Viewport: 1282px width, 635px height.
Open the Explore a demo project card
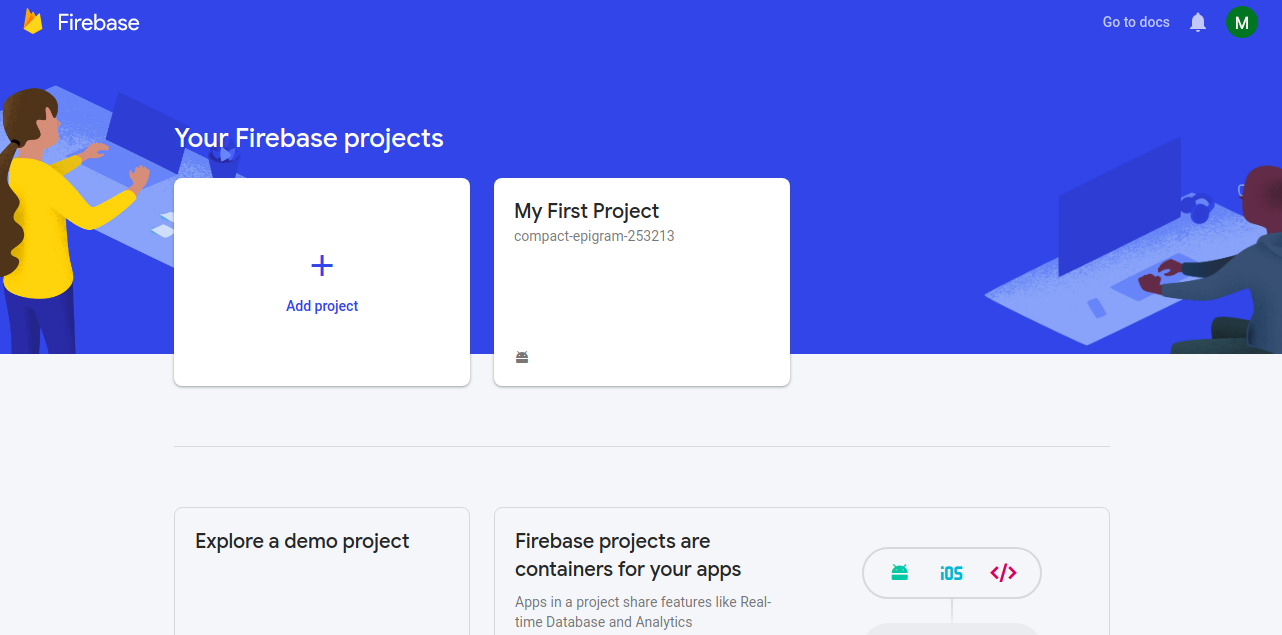coord(322,571)
